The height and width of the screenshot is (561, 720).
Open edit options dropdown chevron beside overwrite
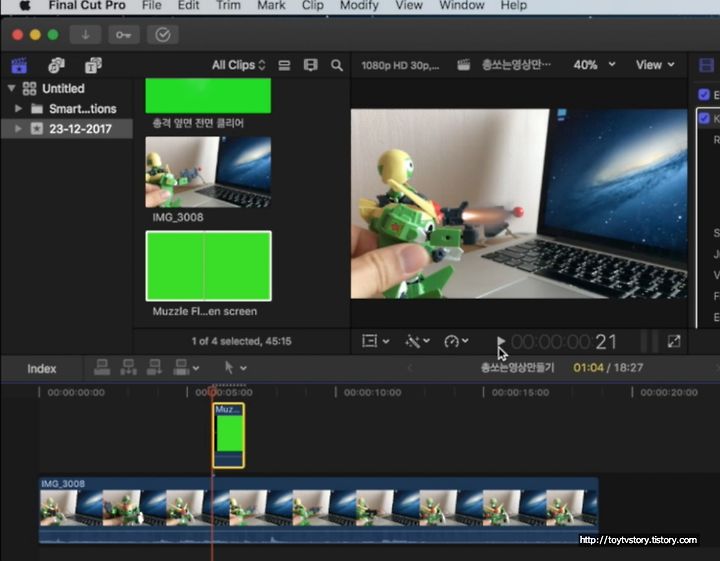[196, 368]
